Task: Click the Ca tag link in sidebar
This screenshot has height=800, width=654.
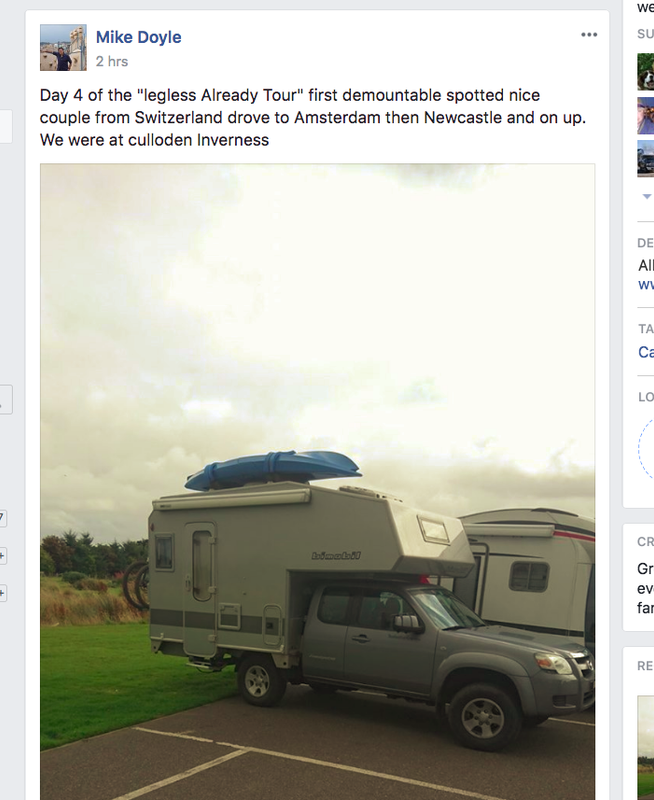Action: (x=646, y=352)
